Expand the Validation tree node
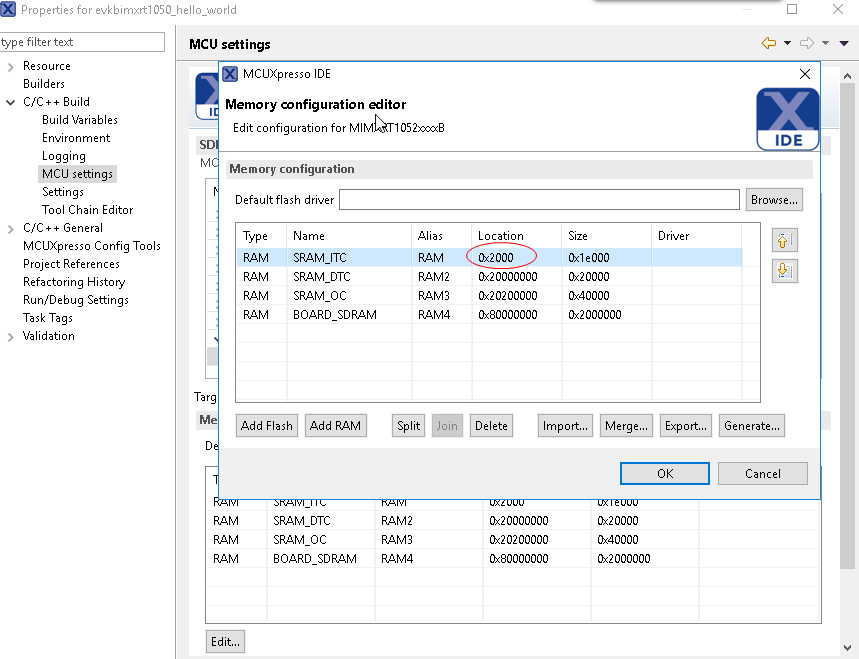Image resolution: width=859 pixels, height=659 pixels. pos(10,337)
